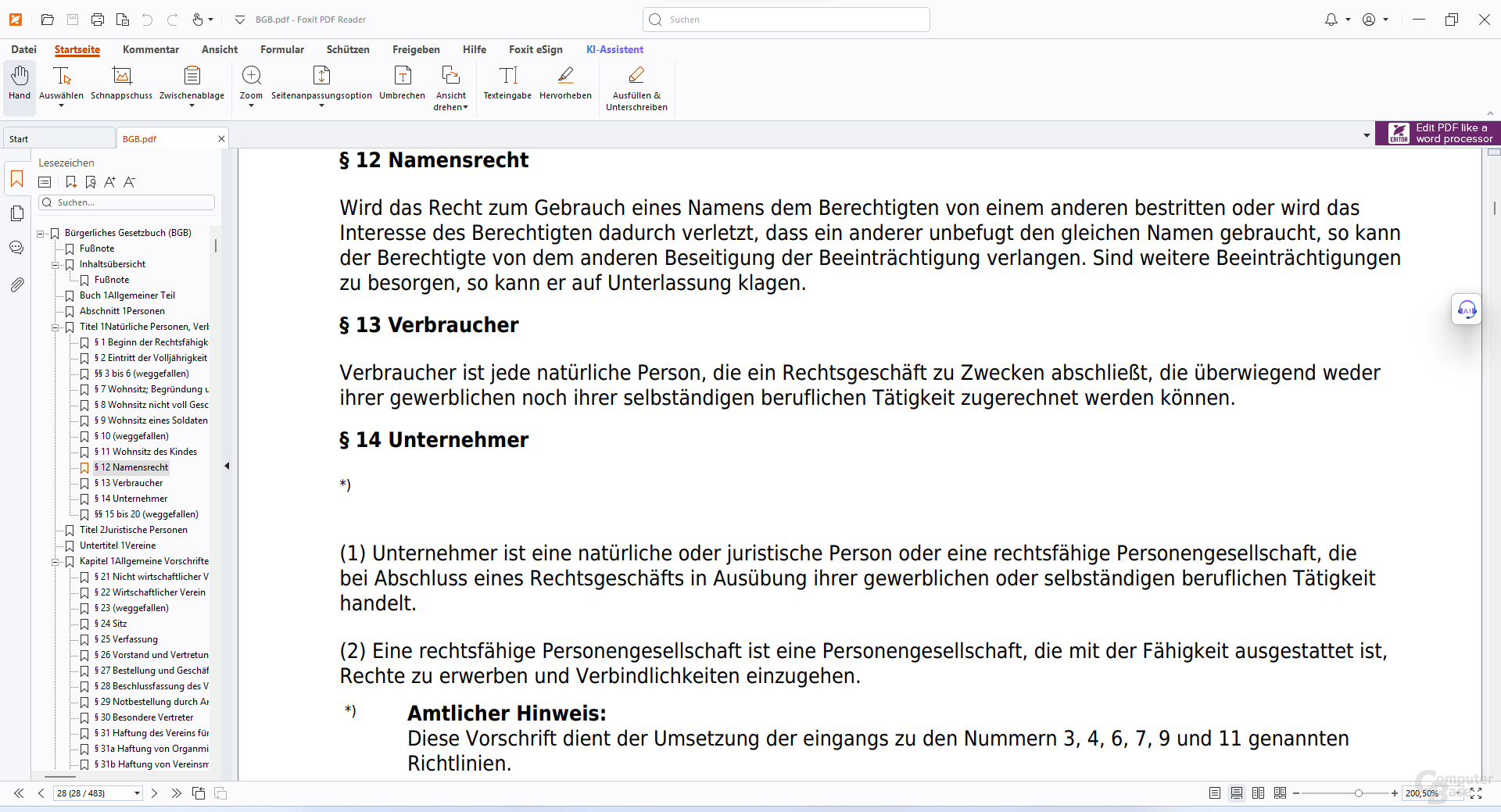Image resolution: width=1501 pixels, height=812 pixels.
Task: Go to the first page button
Action: click(19, 793)
